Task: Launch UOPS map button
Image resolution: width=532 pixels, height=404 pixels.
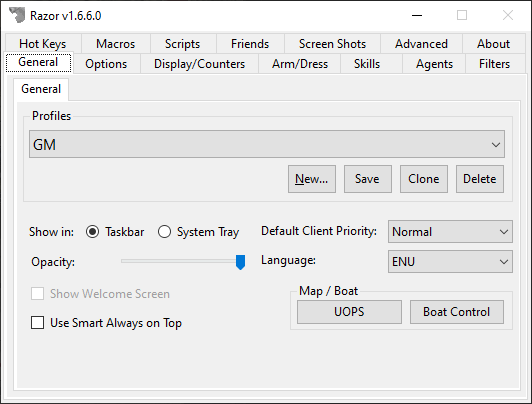Action: coord(349,312)
